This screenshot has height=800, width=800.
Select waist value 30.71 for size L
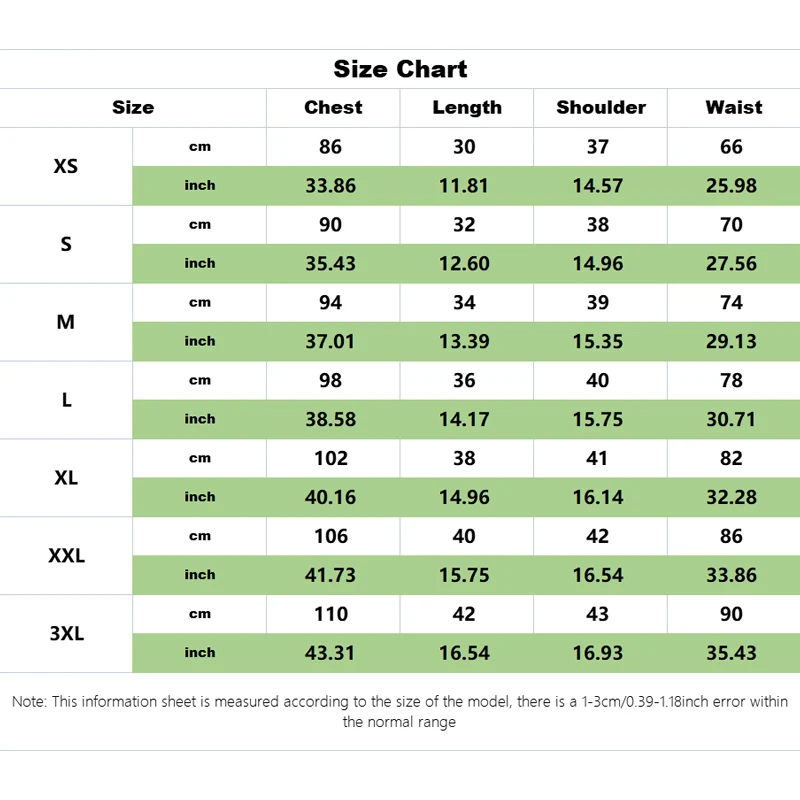coord(731,419)
